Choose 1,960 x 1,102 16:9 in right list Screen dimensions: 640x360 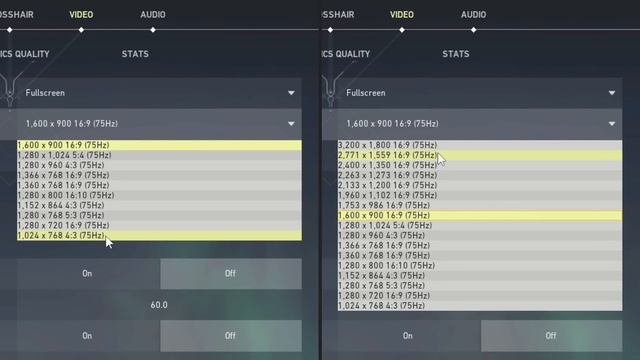pos(480,195)
